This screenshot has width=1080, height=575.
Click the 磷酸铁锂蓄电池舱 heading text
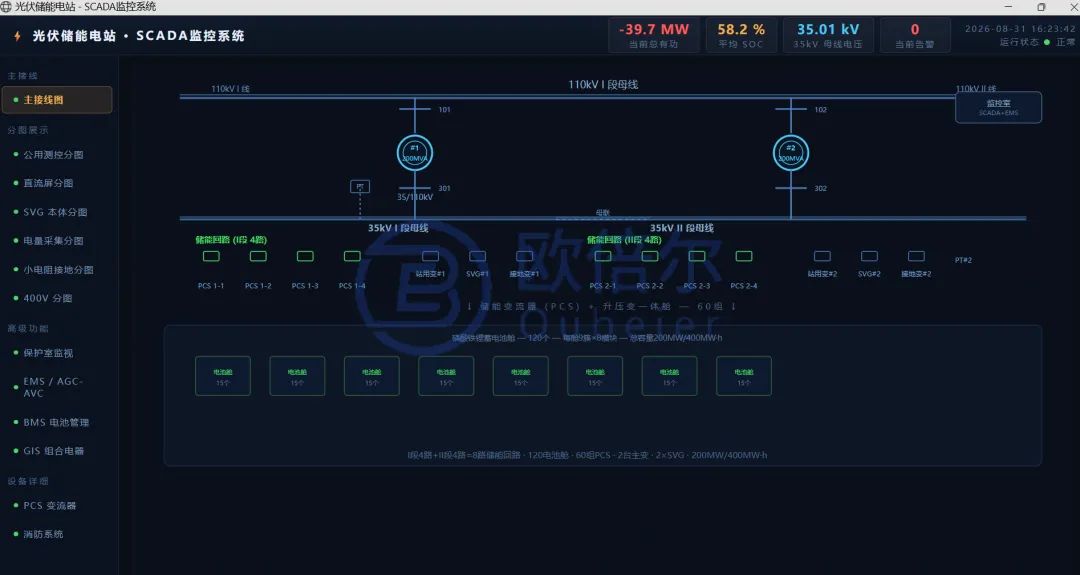point(587,338)
